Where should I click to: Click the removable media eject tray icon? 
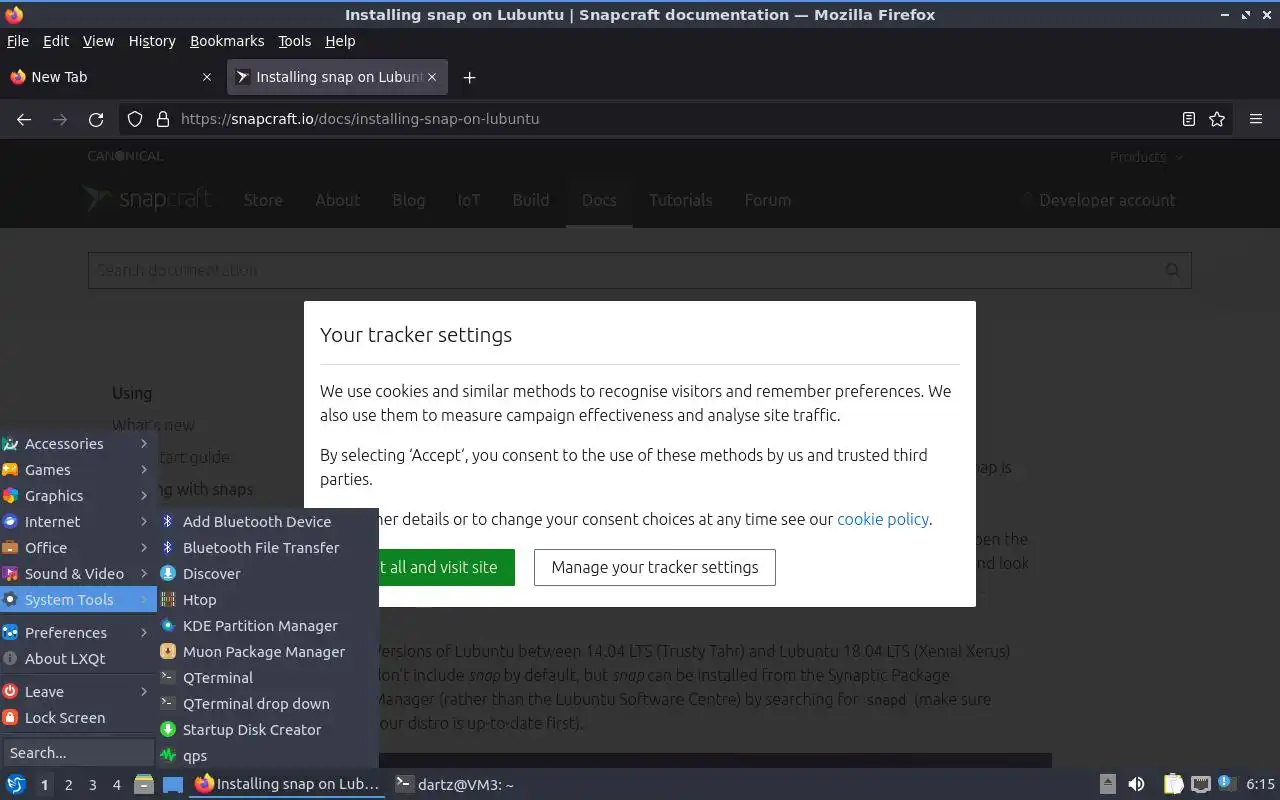pos(1108,784)
